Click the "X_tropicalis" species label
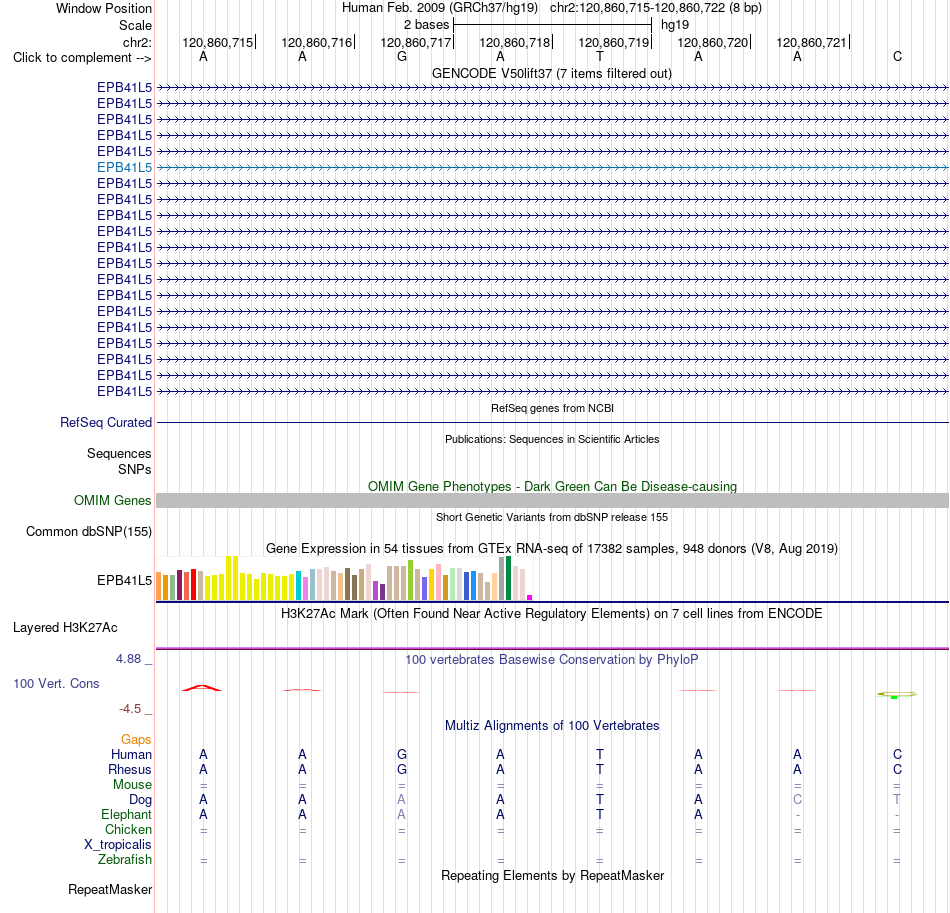The image size is (950, 913). point(118,845)
